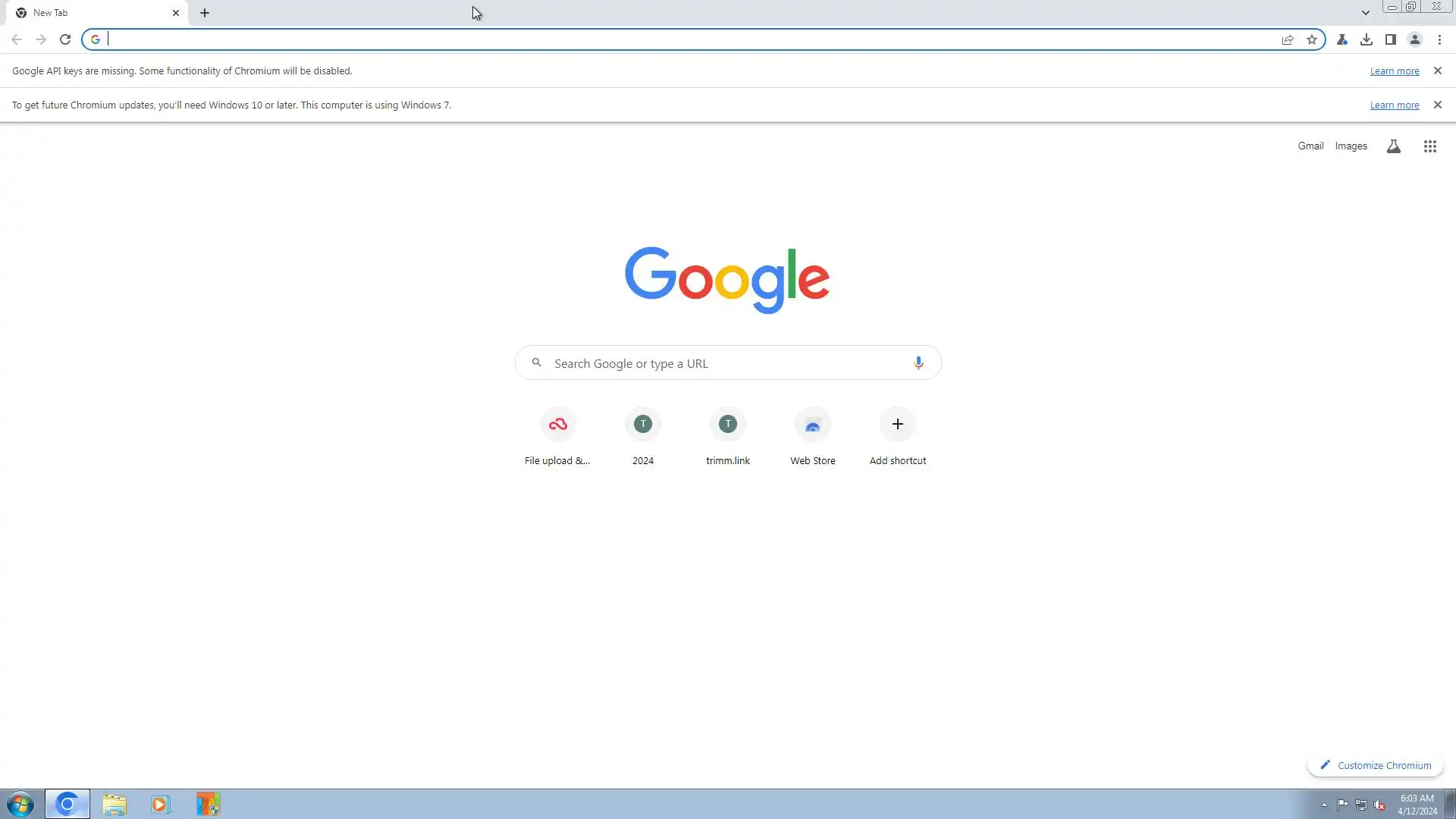
Task: Open the share page icon
Action: tap(1288, 39)
